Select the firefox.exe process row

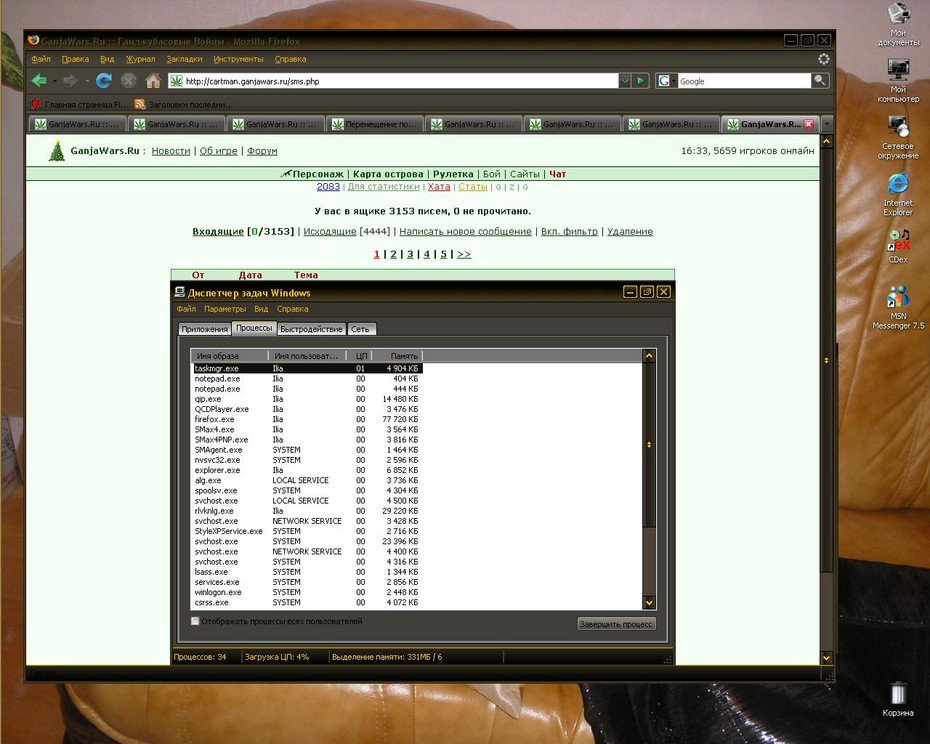pyautogui.click(x=307, y=419)
